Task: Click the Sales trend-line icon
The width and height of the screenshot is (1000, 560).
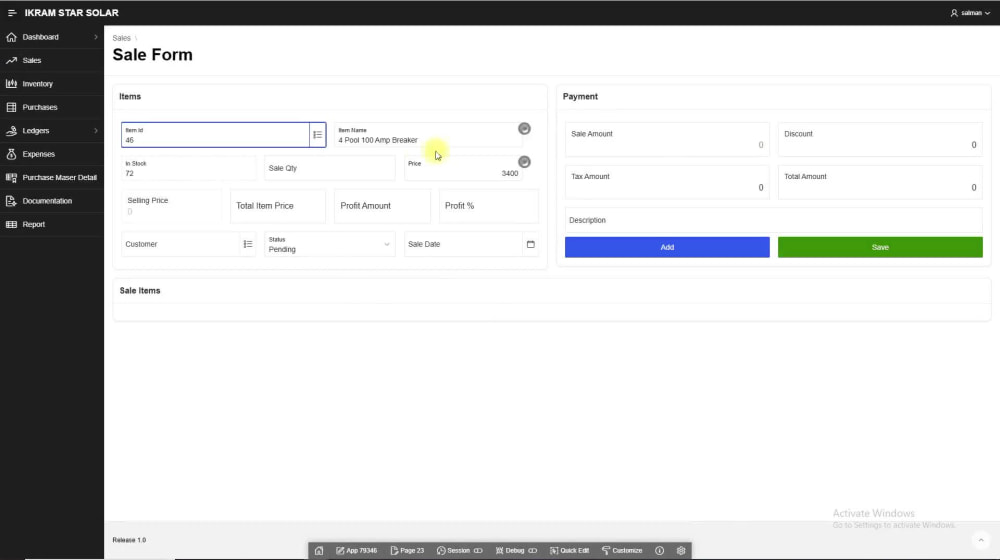Action: click(11, 61)
